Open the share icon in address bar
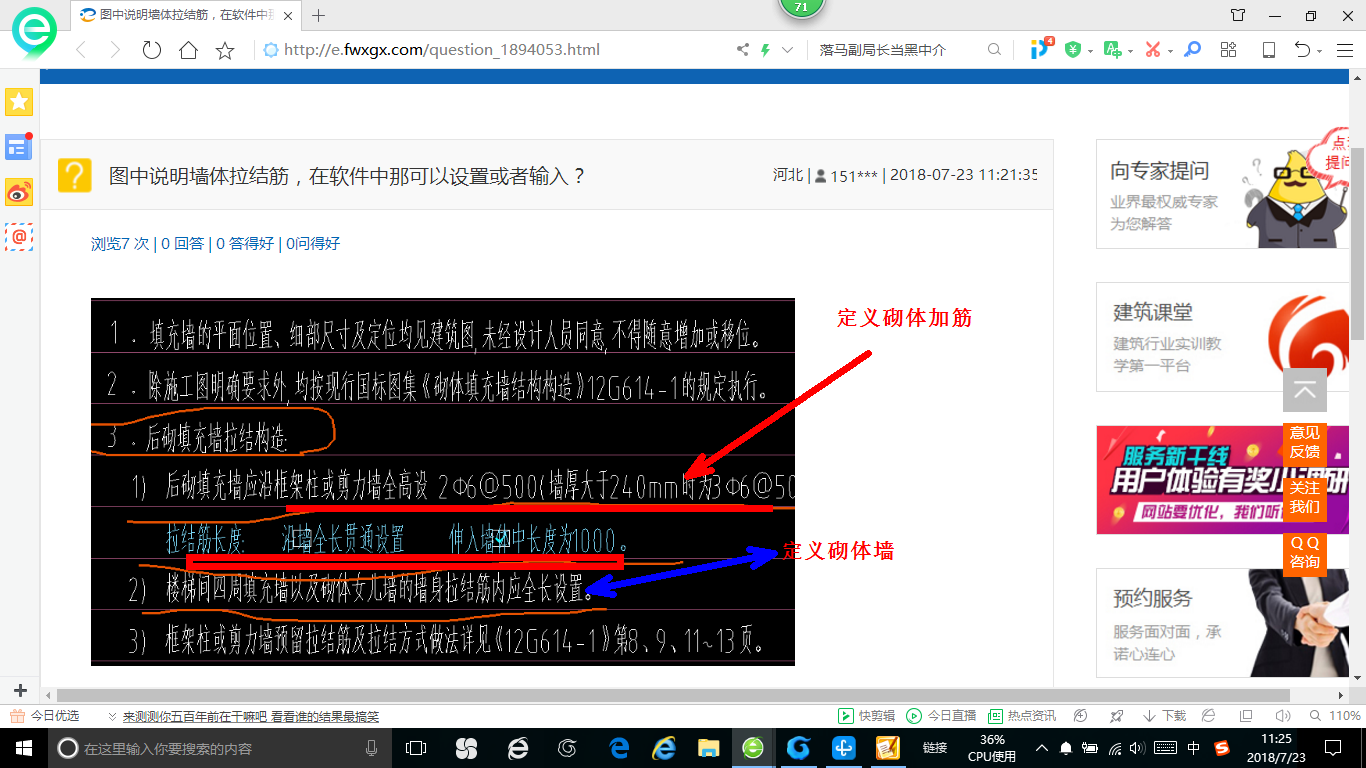 coord(742,50)
